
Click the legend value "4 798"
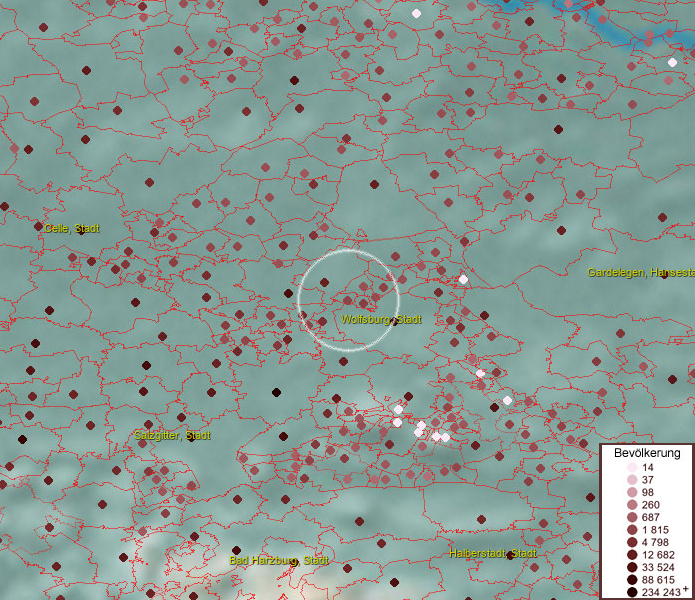(x=655, y=542)
